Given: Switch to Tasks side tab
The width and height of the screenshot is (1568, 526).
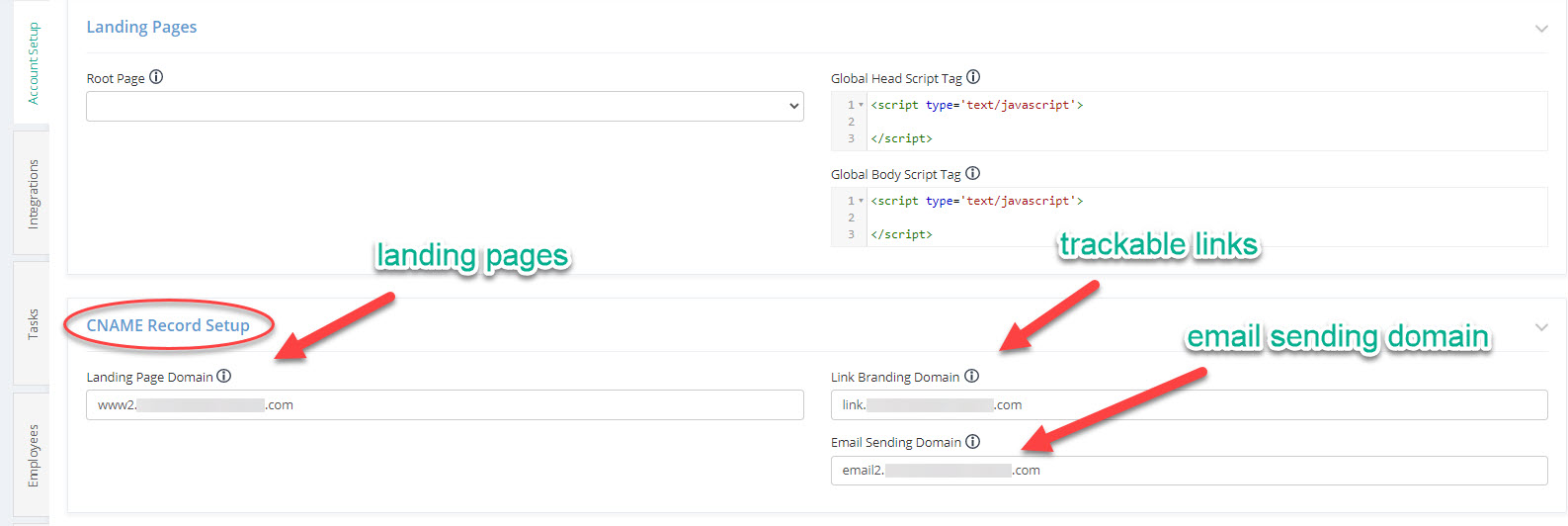Looking at the screenshot, I should tap(33, 324).
